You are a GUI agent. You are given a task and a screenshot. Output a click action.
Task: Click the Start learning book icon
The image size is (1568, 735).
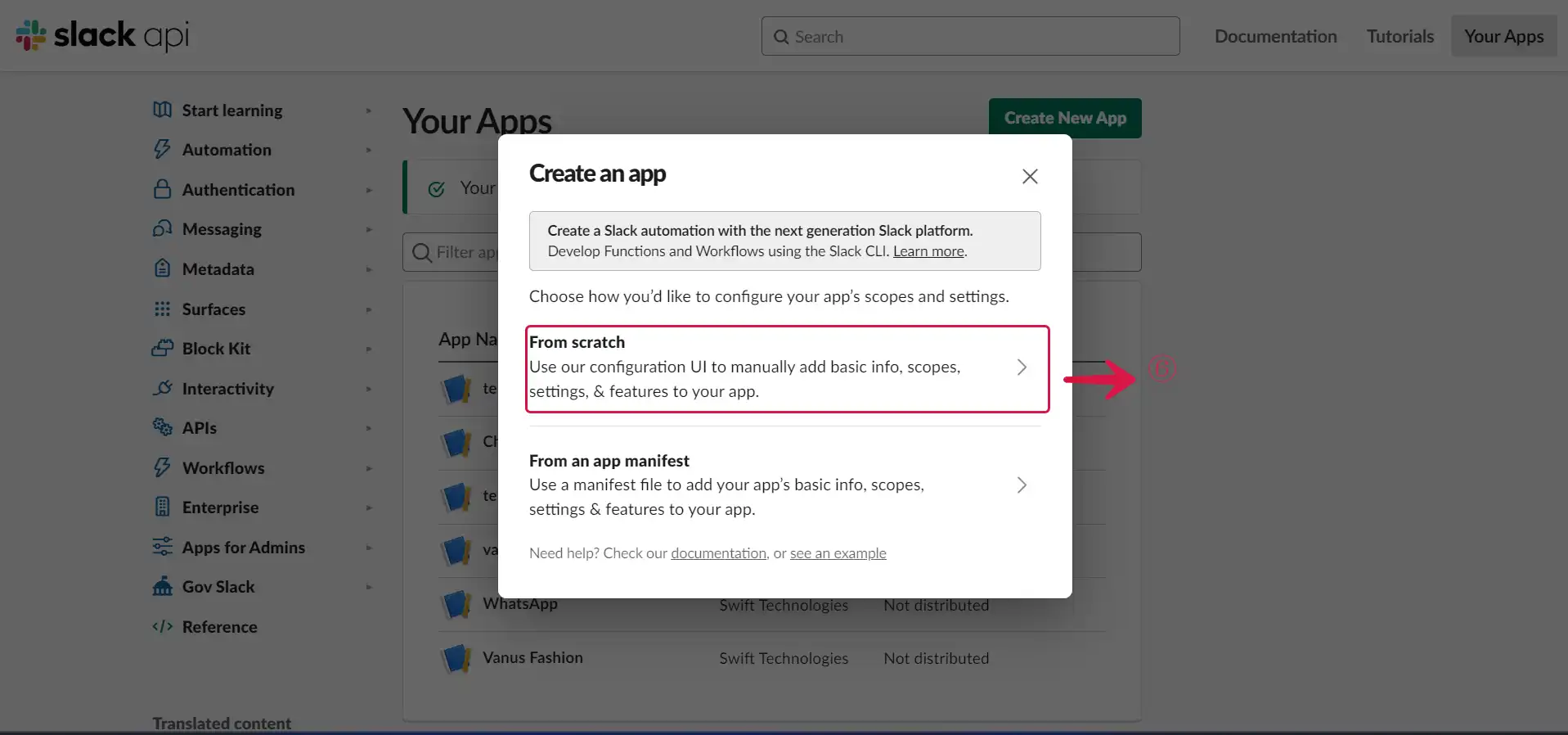162,110
